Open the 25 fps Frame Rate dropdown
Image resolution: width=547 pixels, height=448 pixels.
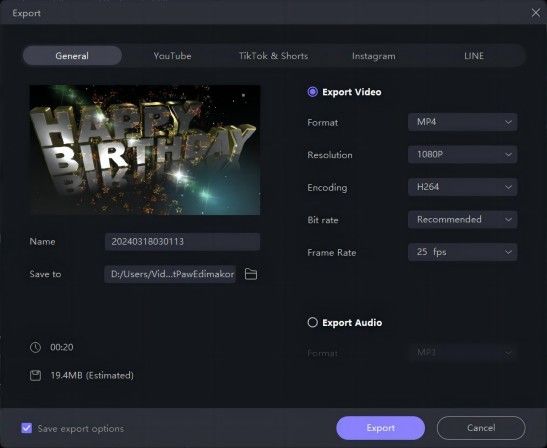click(x=462, y=252)
